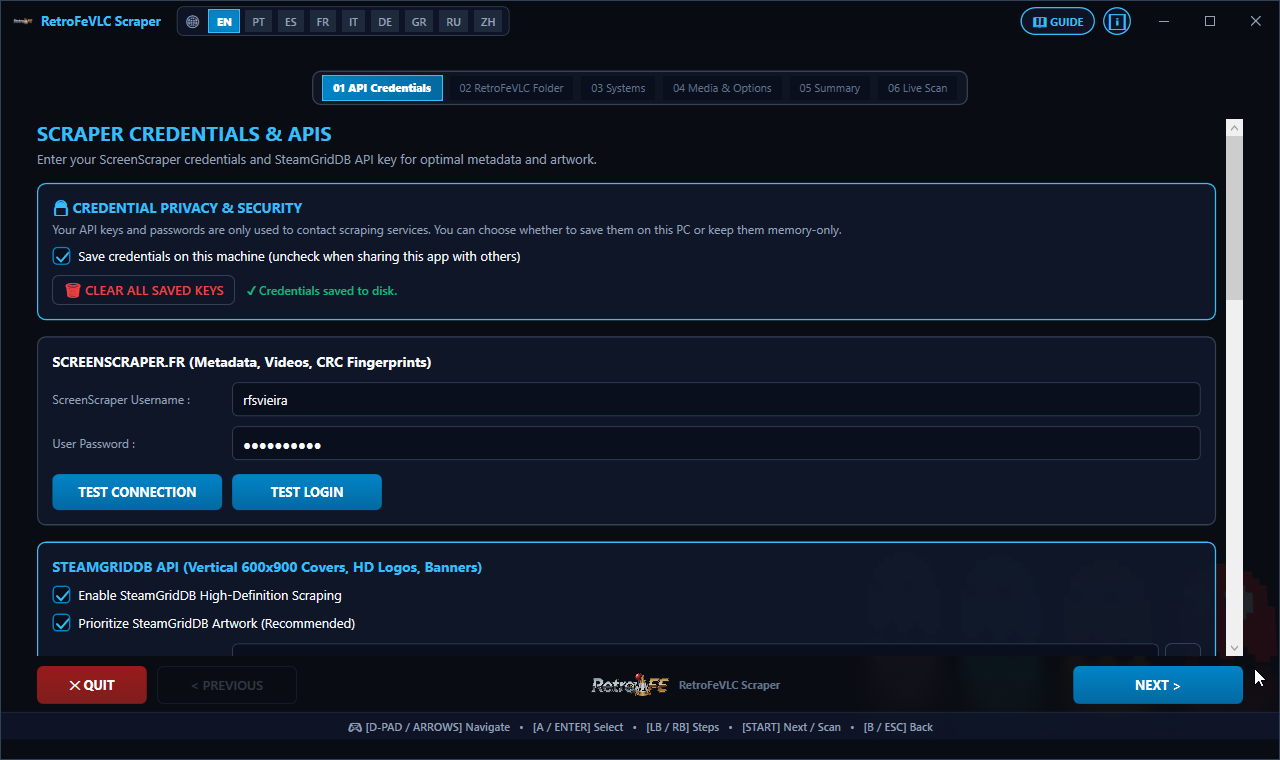Minimize the RetroFeVLC Scraper window
1280x760 pixels.
coord(1164,21)
